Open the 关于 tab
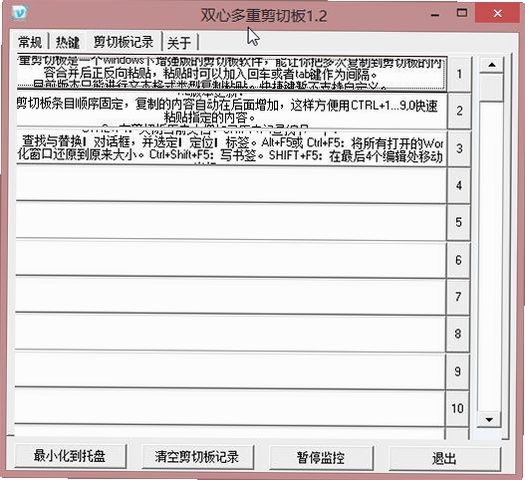525x480 pixels. (x=179, y=43)
